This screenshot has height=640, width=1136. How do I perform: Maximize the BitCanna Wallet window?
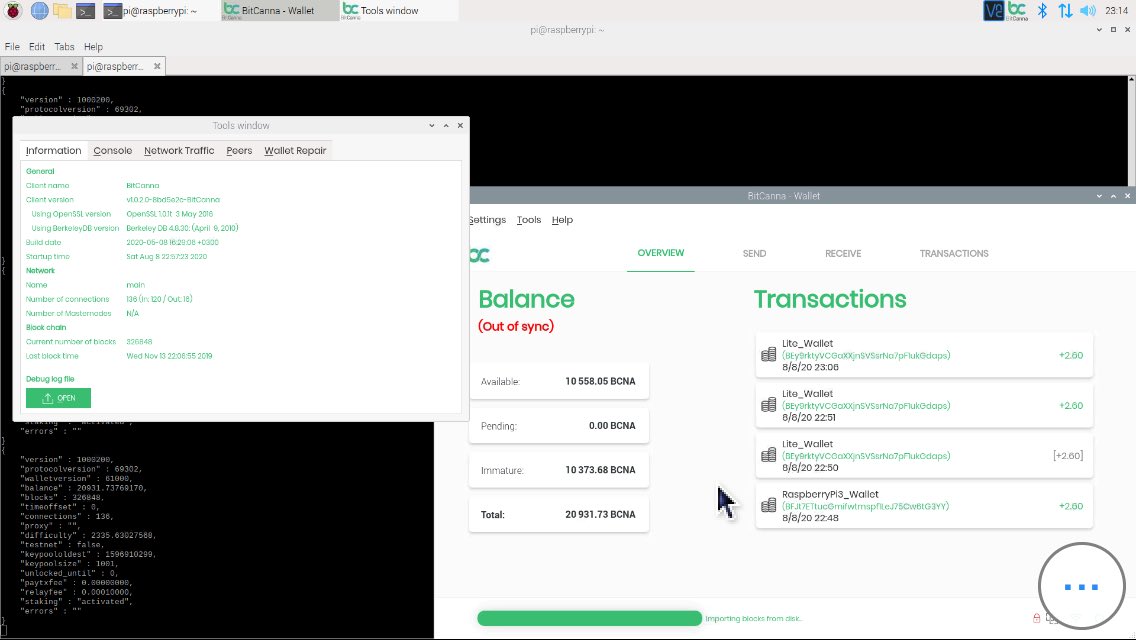[1114, 196]
